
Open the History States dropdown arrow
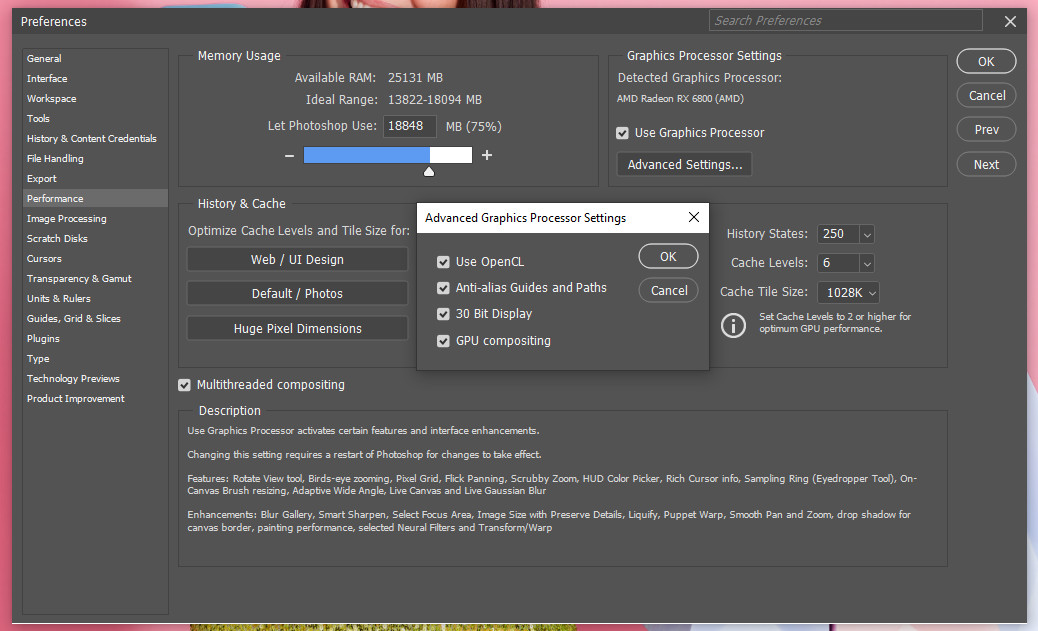click(x=867, y=234)
